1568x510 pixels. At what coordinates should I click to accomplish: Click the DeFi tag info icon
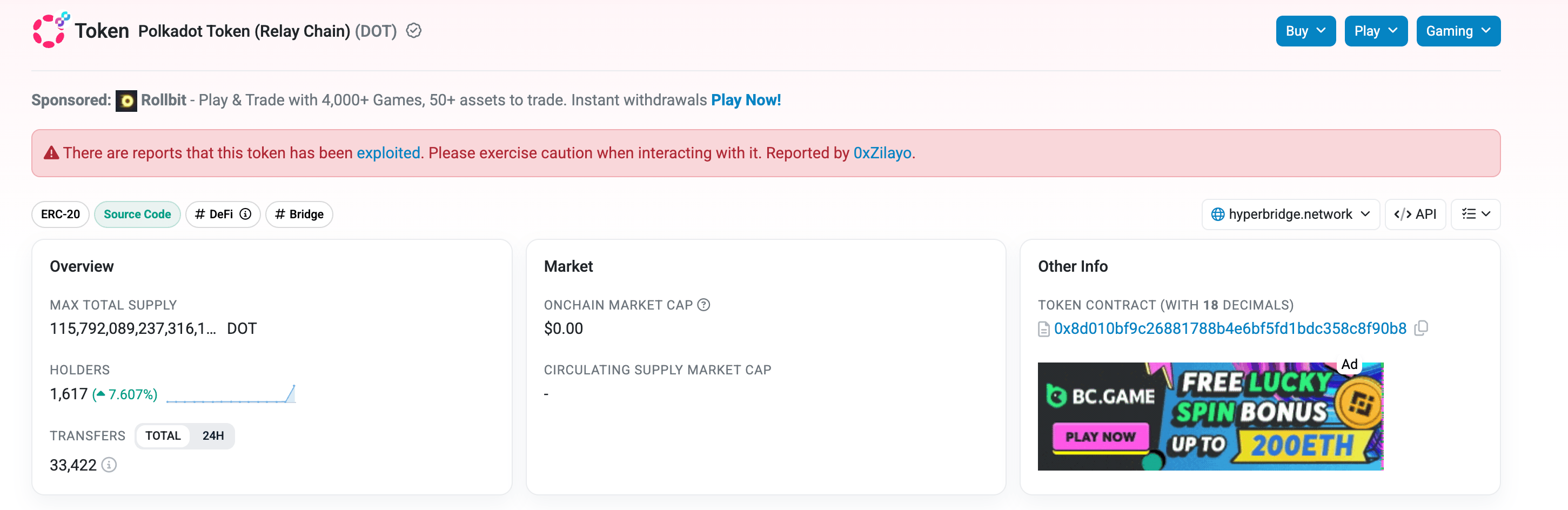coord(245,214)
